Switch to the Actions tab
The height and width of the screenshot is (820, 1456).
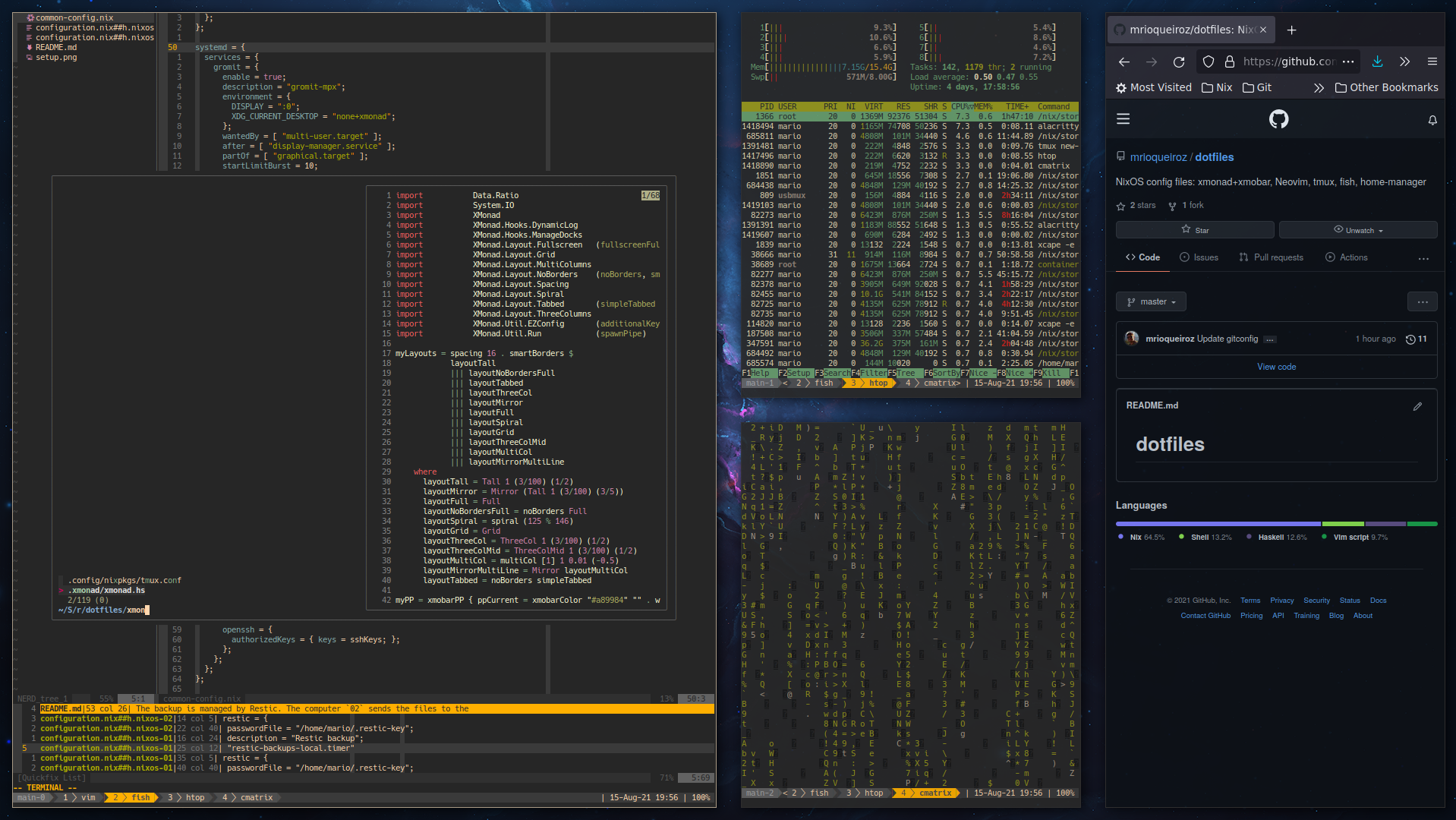[1346, 258]
